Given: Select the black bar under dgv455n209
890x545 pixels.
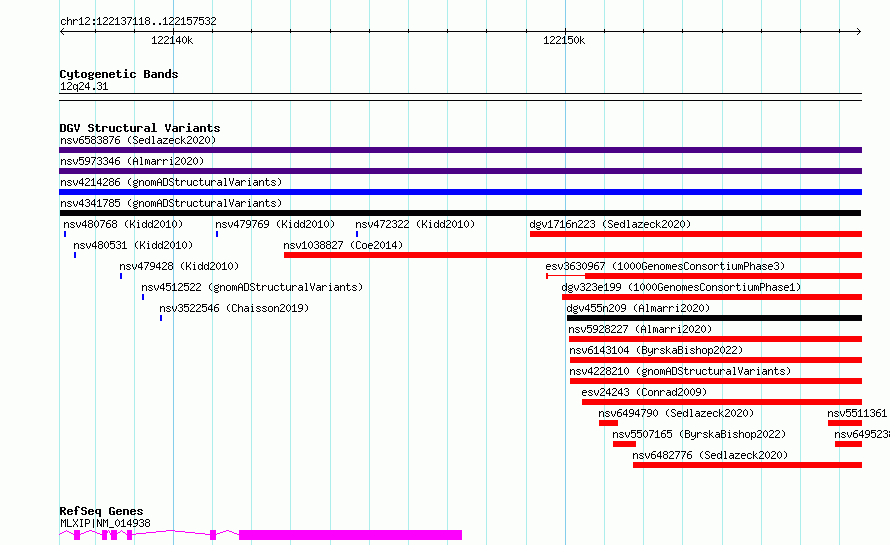Looking at the screenshot, I should point(714,318).
